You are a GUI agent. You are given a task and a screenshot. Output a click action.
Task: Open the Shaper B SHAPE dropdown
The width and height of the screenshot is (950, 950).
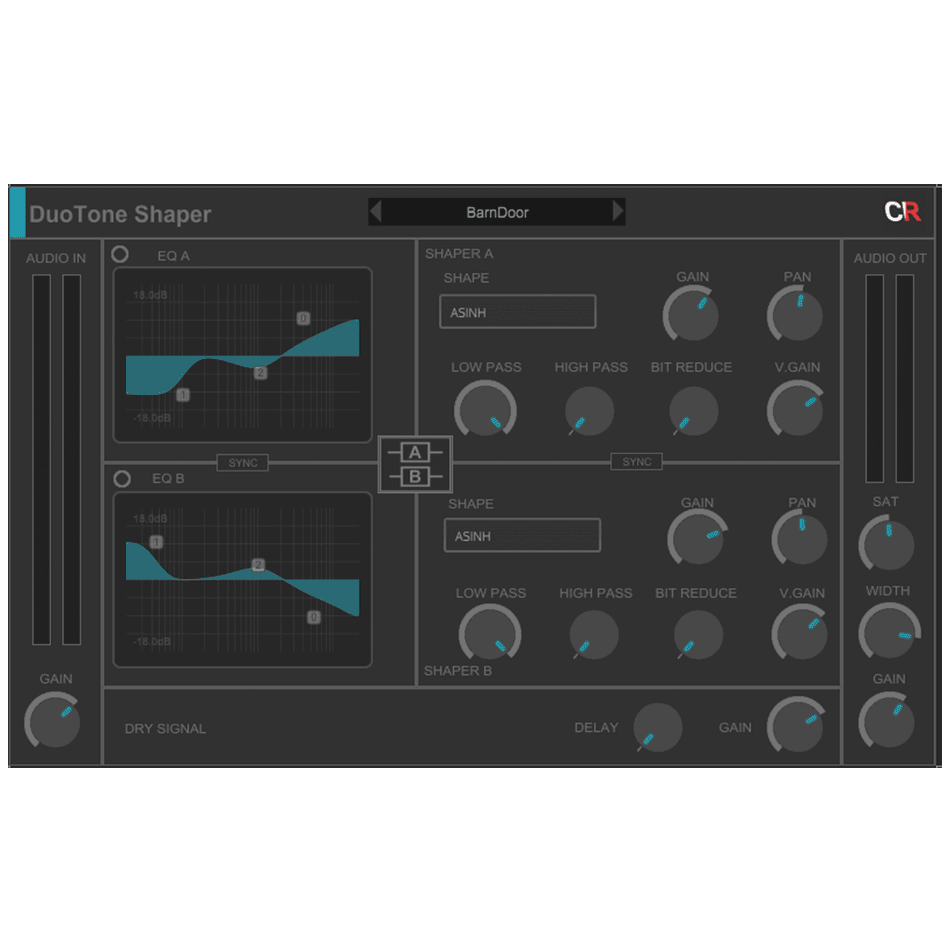click(522, 536)
